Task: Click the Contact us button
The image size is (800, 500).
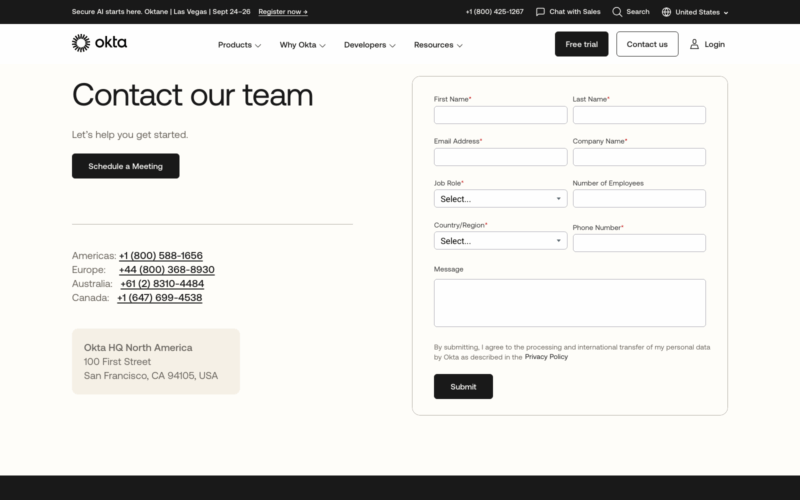Action: tap(647, 44)
